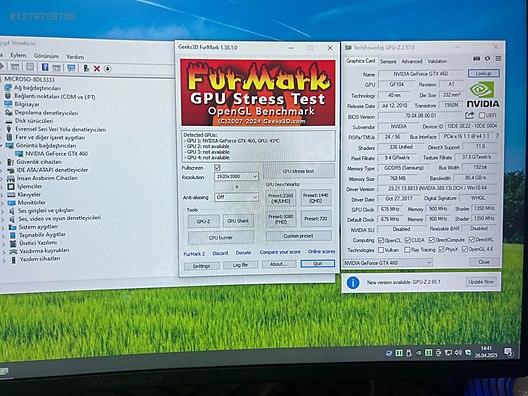Select the Disk sürücüleri tree row

[x=34, y=121]
